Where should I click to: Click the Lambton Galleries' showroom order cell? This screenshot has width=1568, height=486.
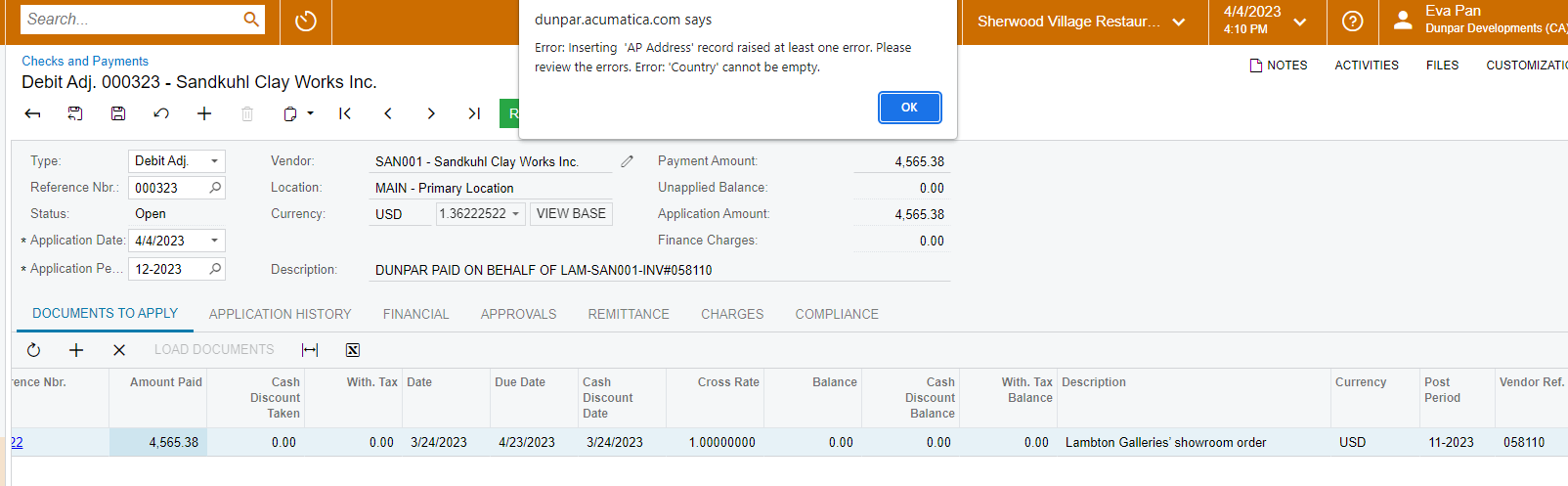[1194, 442]
